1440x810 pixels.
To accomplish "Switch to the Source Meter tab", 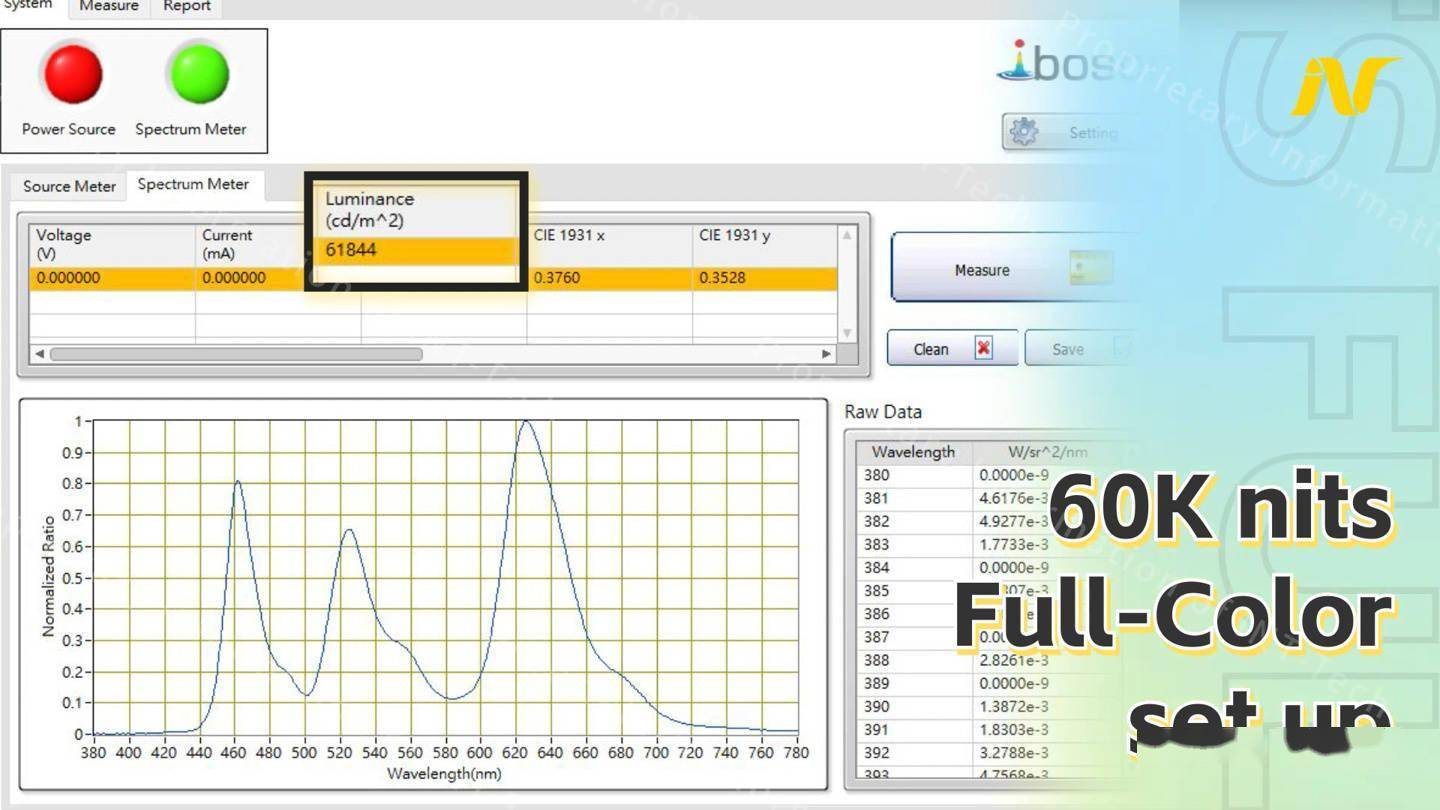I will [x=68, y=186].
